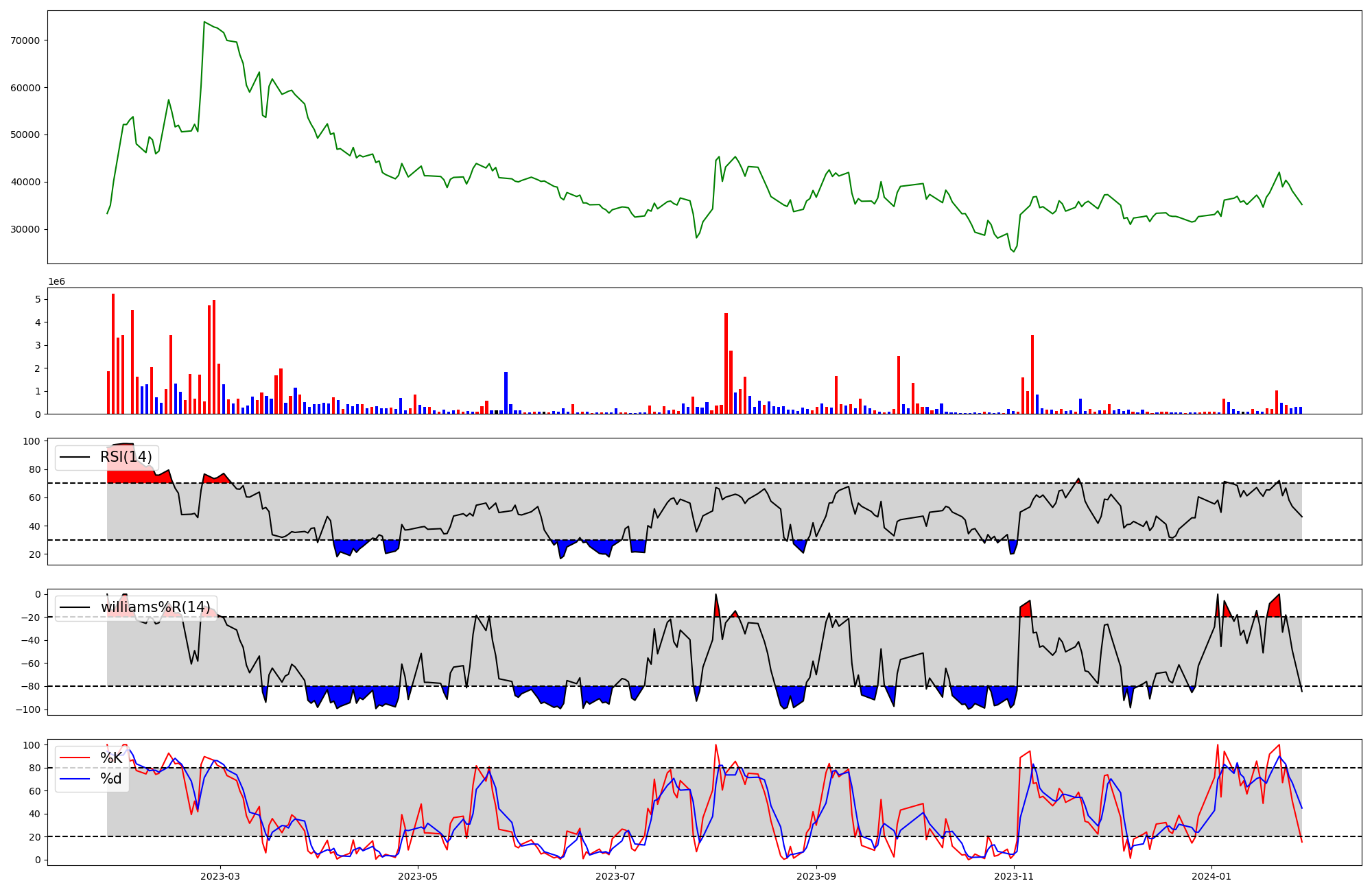The height and width of the screenshot is (892, 1372).
Task: Click the 70000 price axis label
Action: tap(25, 40)
